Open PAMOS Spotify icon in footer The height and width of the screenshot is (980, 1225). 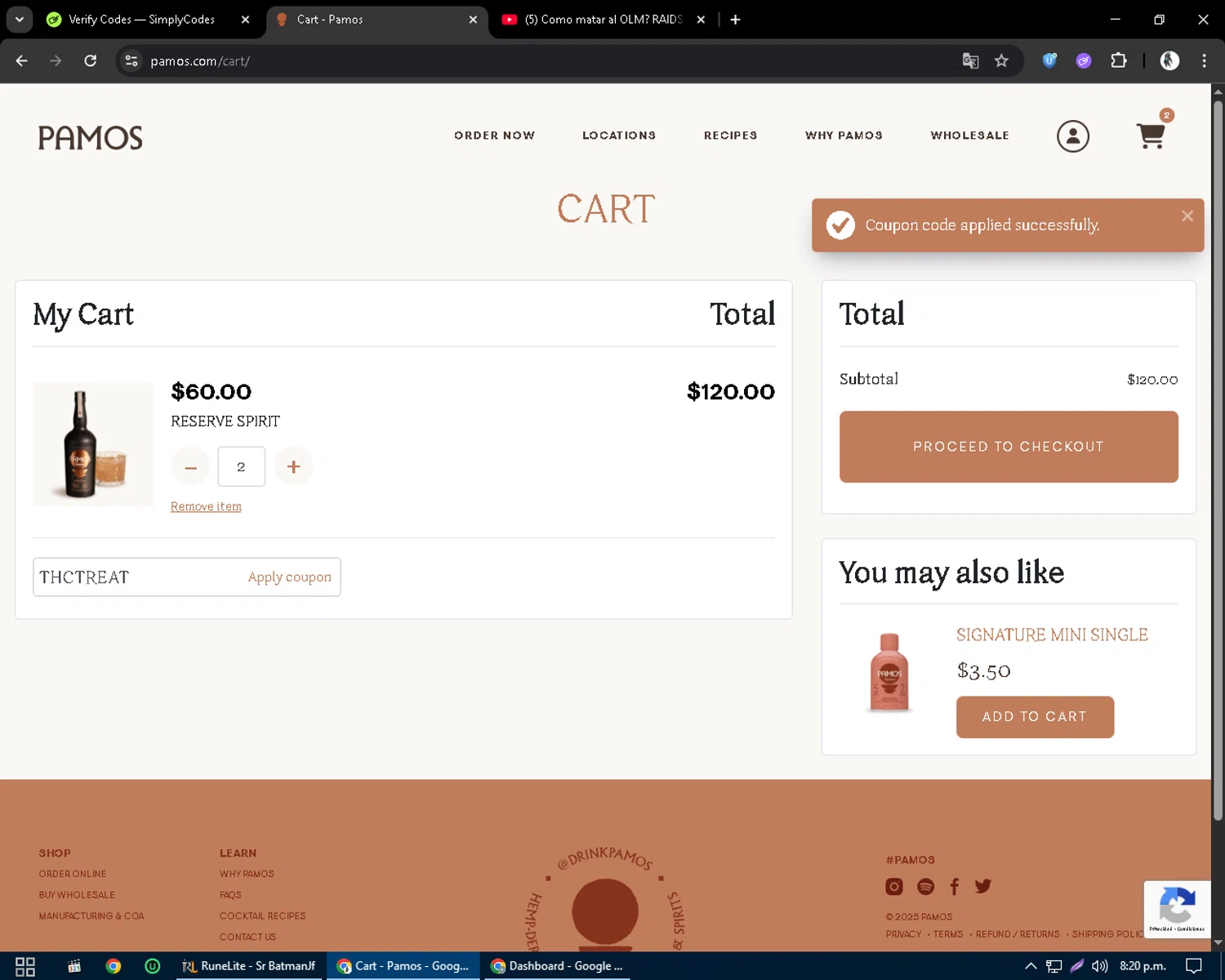[925, 886]
